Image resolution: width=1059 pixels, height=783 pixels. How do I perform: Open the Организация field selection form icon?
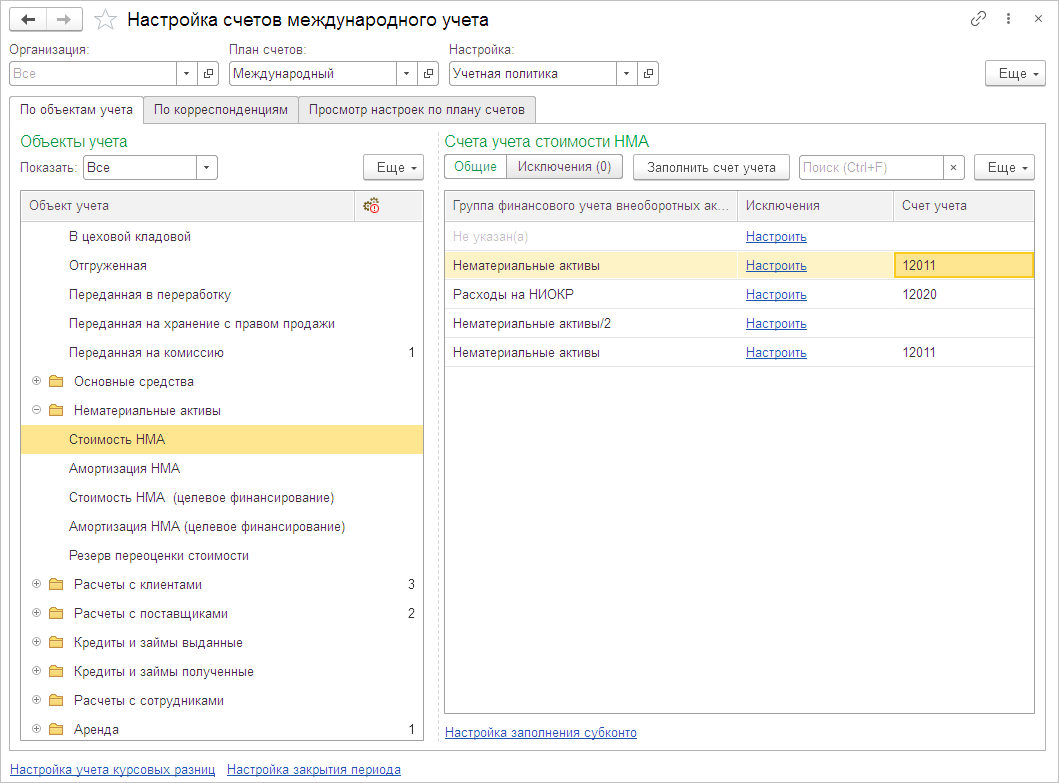[209, 73]
